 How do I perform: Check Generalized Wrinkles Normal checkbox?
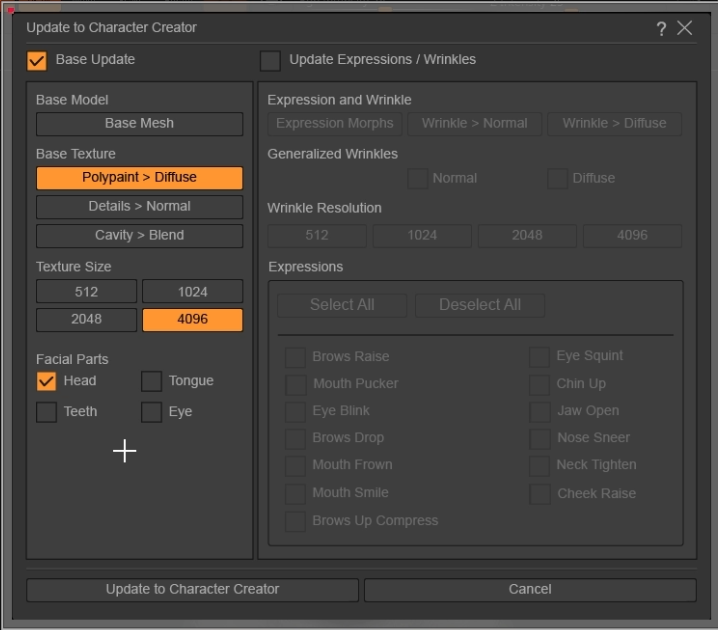[x=418, y=178]
